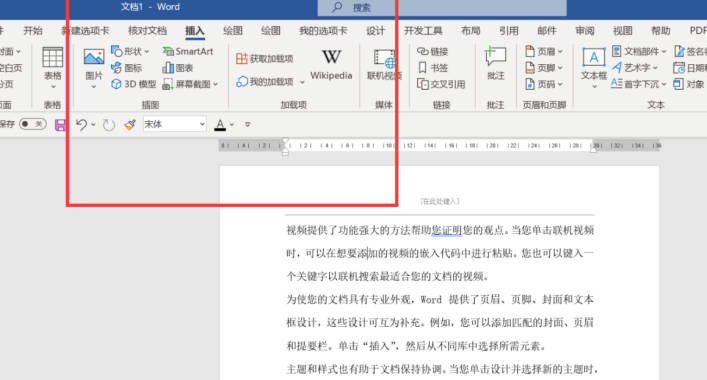Open the 形状 shapes gallery
This screenshot has height=380, width=707.
[130, 51]
